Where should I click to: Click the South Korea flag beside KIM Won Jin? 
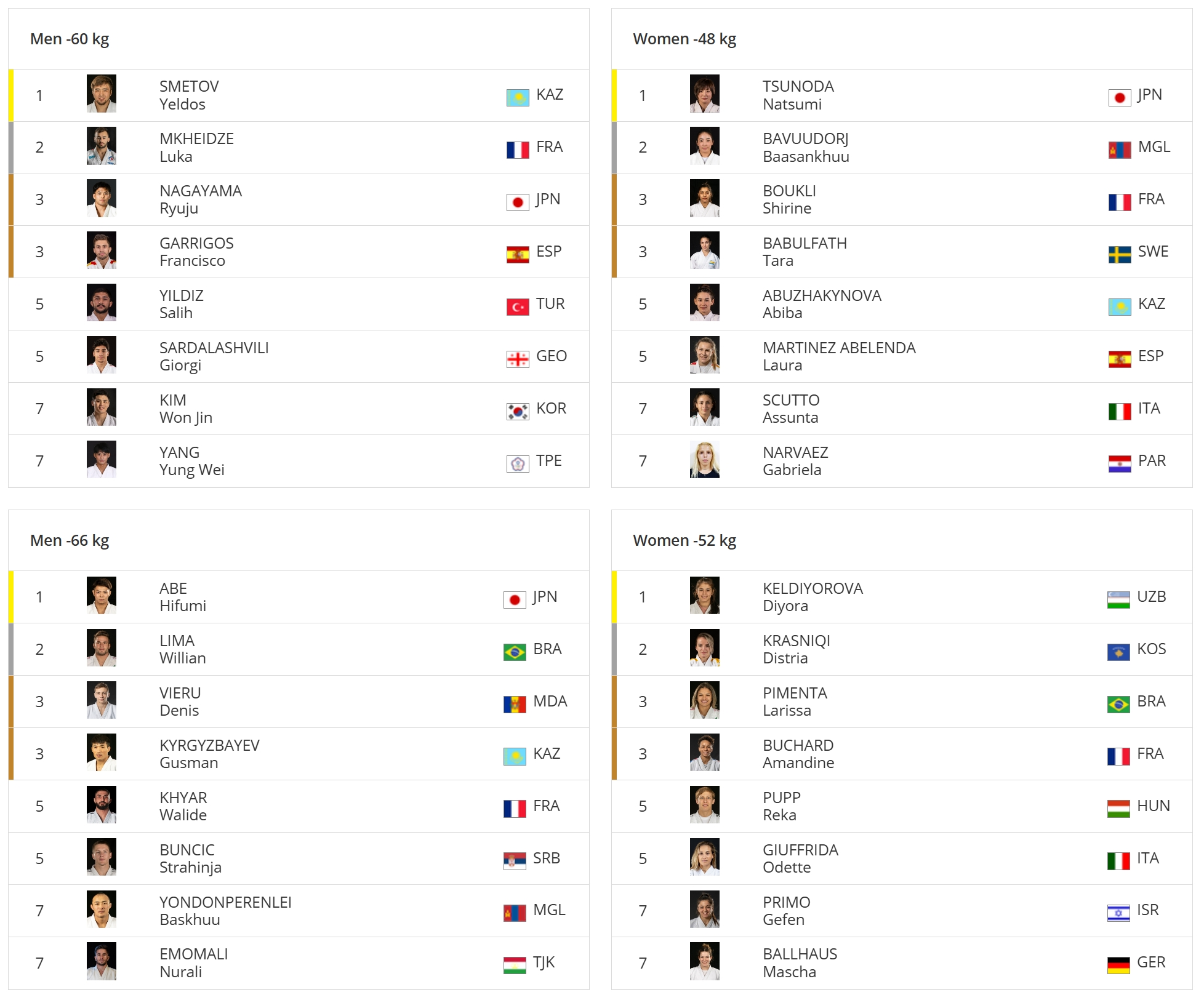518,411
